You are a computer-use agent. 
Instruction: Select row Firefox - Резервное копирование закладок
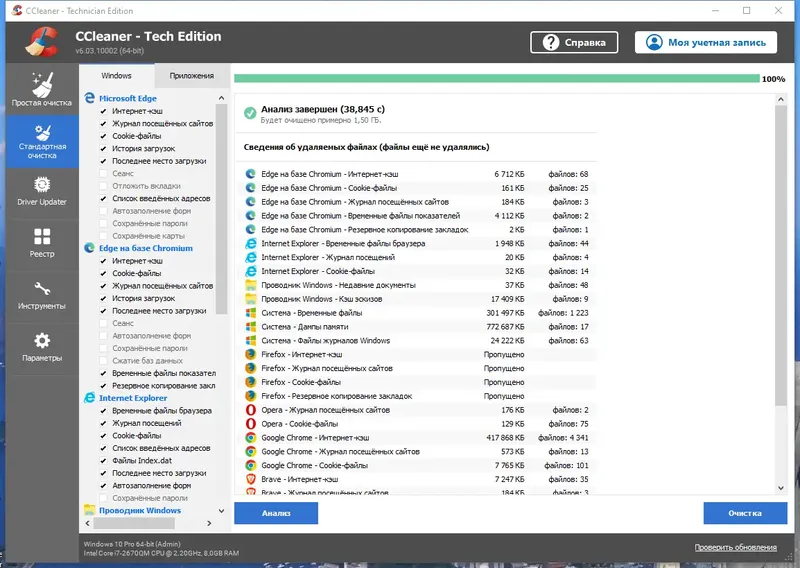point(416,396)
